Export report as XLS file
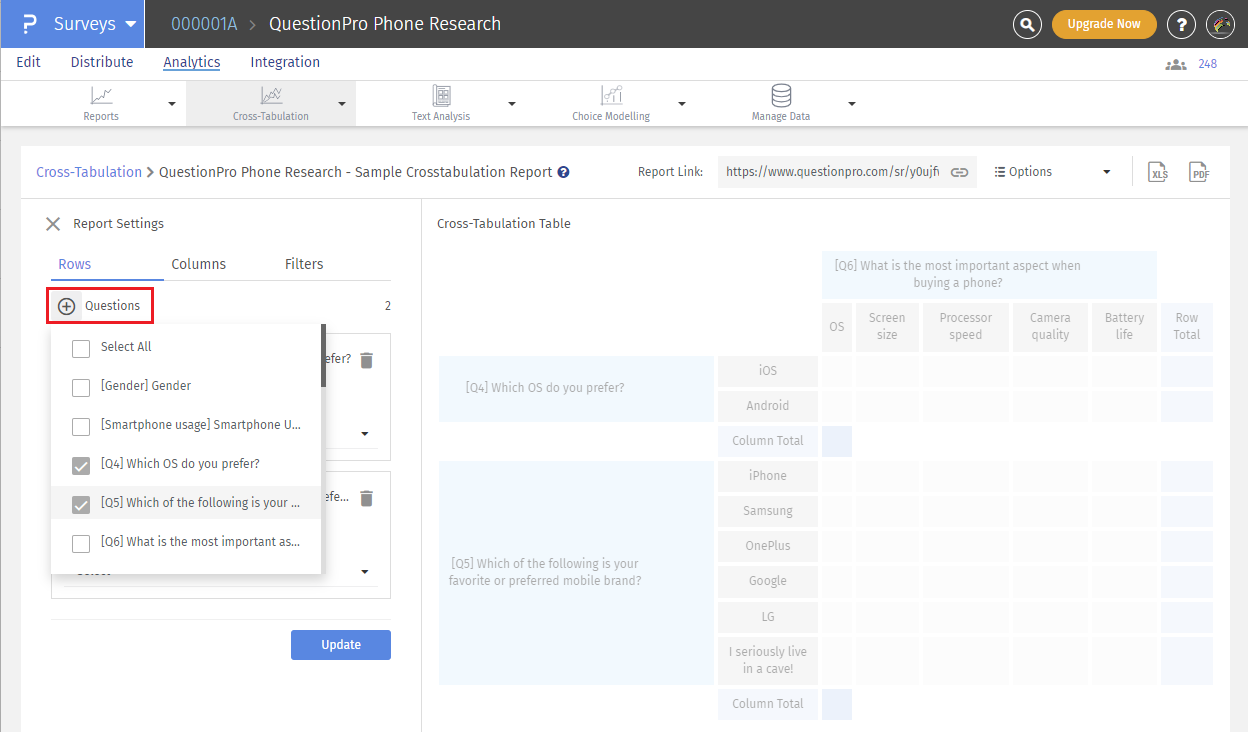 (1158, 172)
